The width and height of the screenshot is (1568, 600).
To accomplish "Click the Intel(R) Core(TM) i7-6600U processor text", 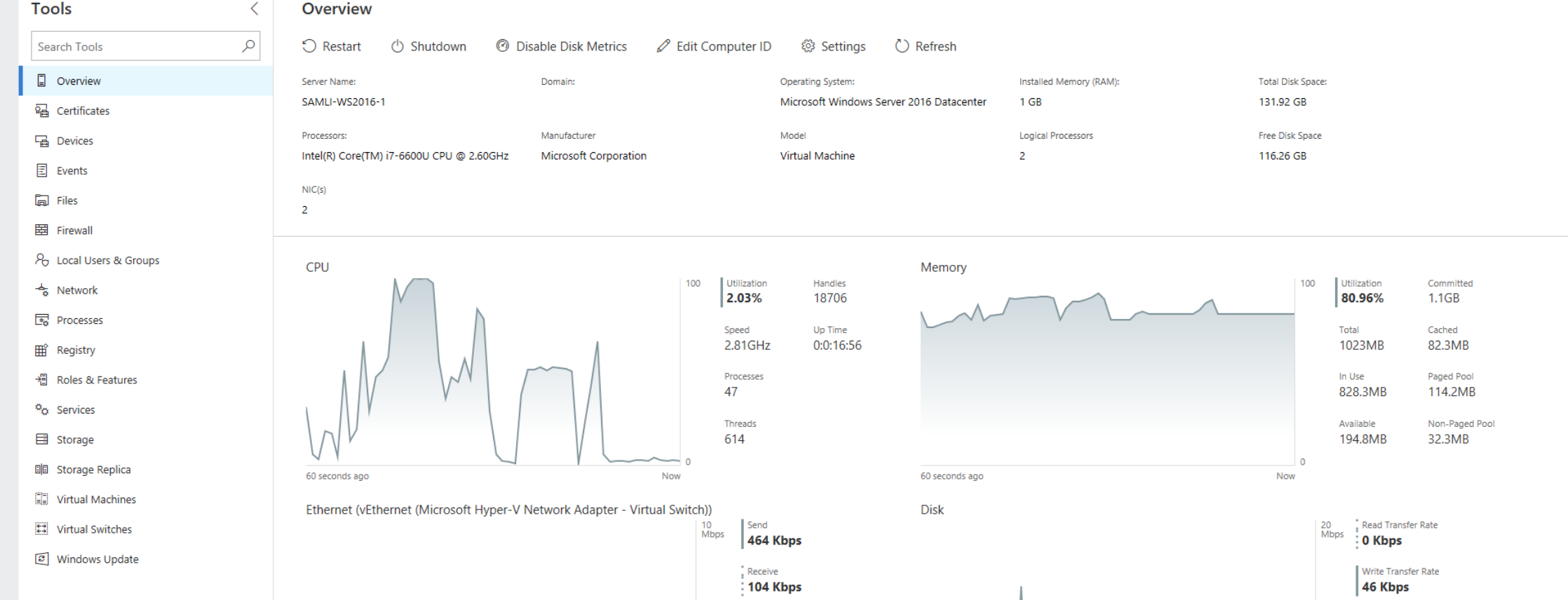I will (x=405, y=156).
